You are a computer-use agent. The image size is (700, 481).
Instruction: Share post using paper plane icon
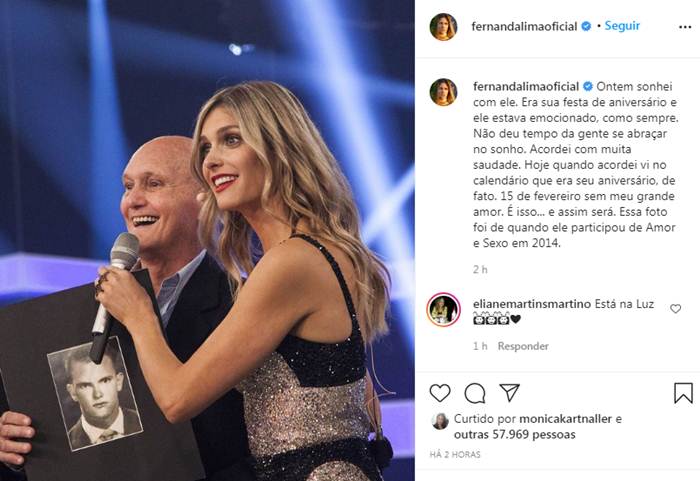click(509, 393)
